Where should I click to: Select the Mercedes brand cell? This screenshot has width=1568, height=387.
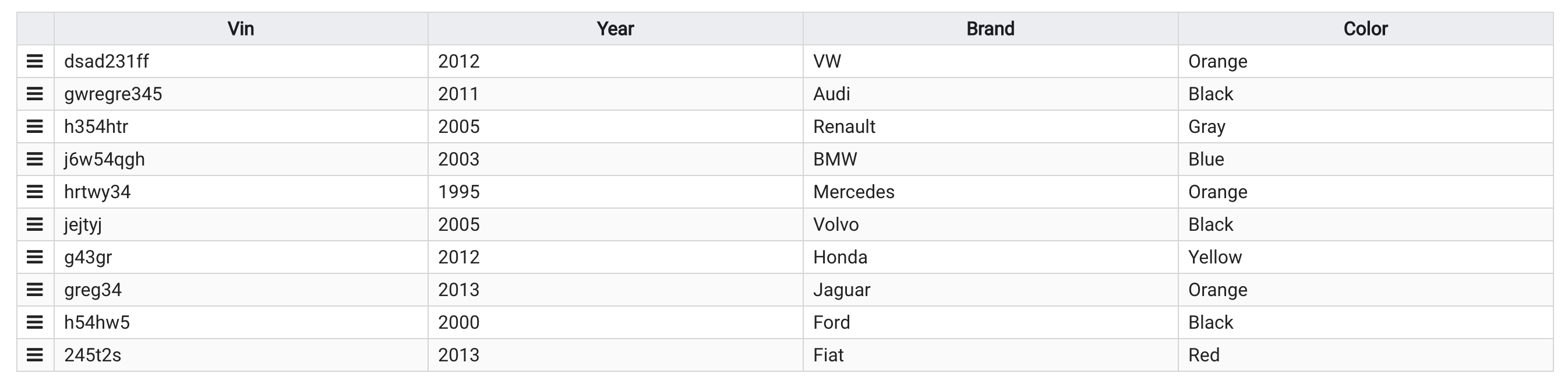click(990, 192)
